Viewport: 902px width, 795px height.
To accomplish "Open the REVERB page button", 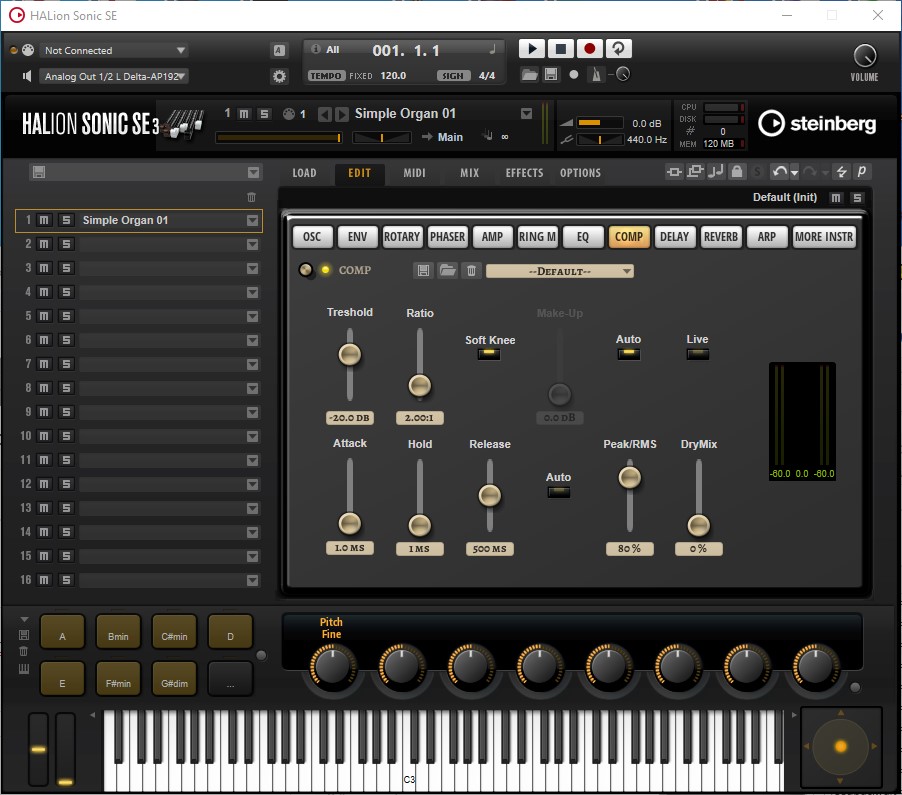I will pyautogui.click(x=720, y=237).
